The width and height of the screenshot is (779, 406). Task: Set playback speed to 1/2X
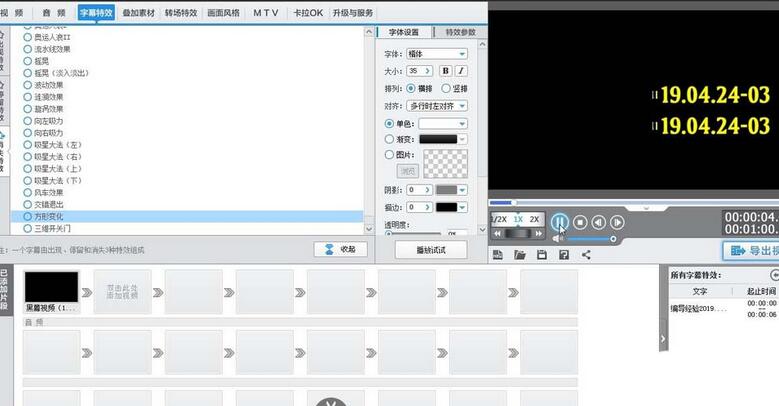click(x=499, y=219)
